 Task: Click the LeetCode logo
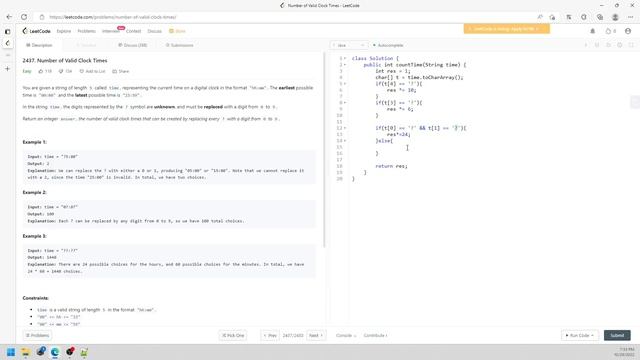pyautogui.click(x=36, y=31)
